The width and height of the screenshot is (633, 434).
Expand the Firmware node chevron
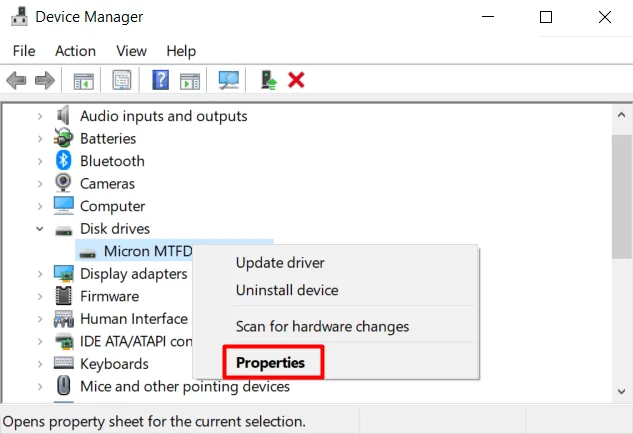[x=40, y=296]
